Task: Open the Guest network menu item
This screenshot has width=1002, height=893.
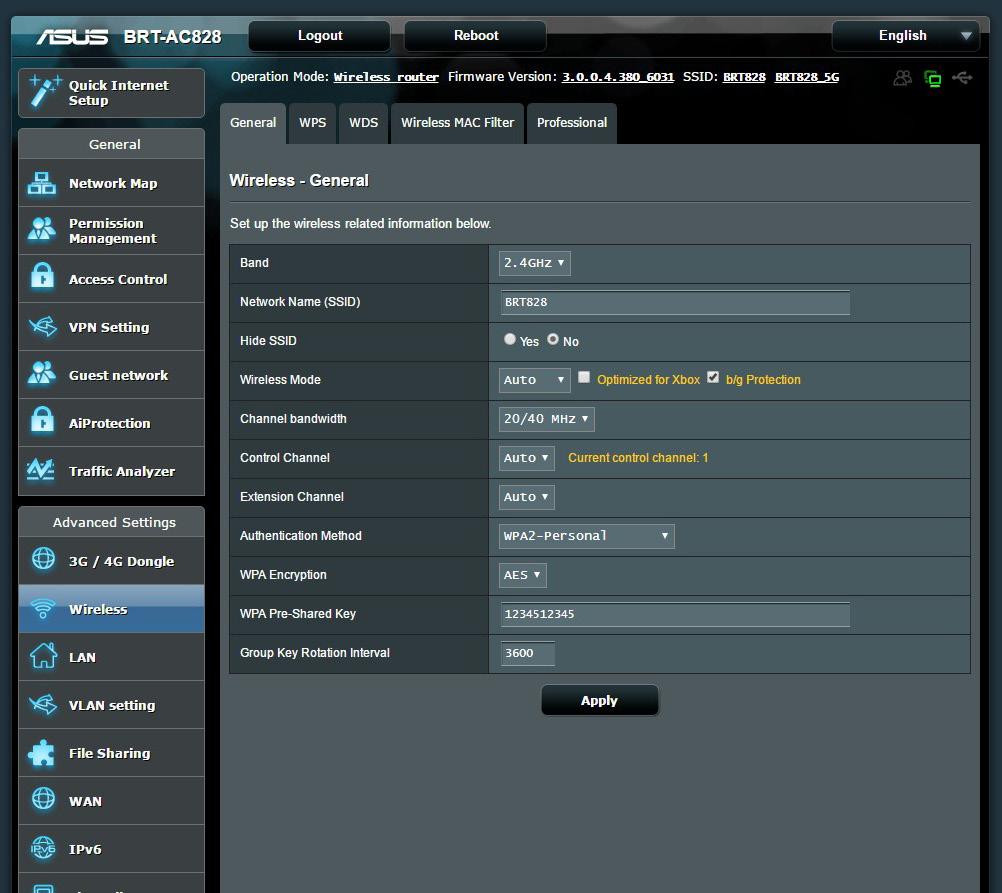Action: tap(112, 375)
